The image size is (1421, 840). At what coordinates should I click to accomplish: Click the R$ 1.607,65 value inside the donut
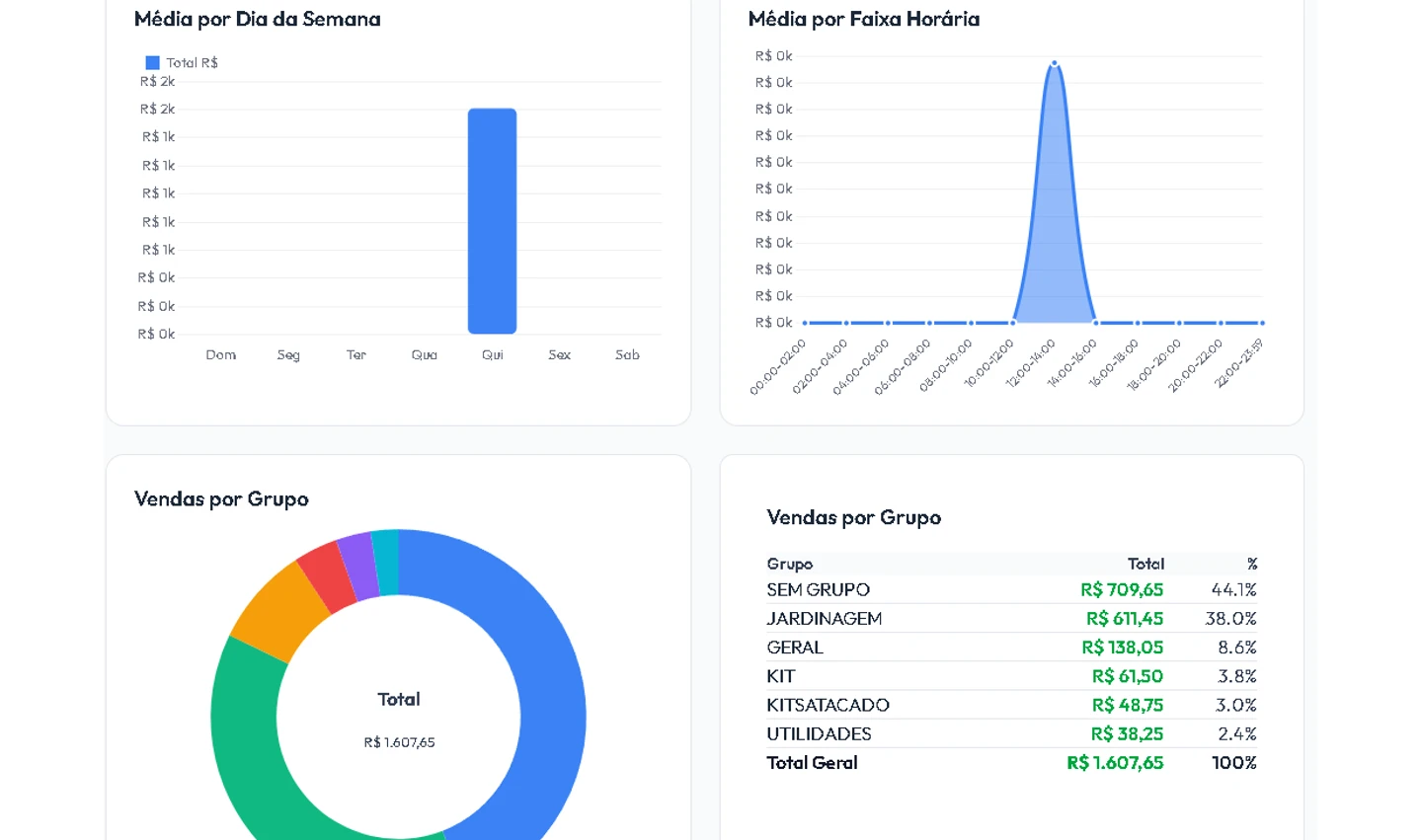pyautogui.click(x=399, y=742)
